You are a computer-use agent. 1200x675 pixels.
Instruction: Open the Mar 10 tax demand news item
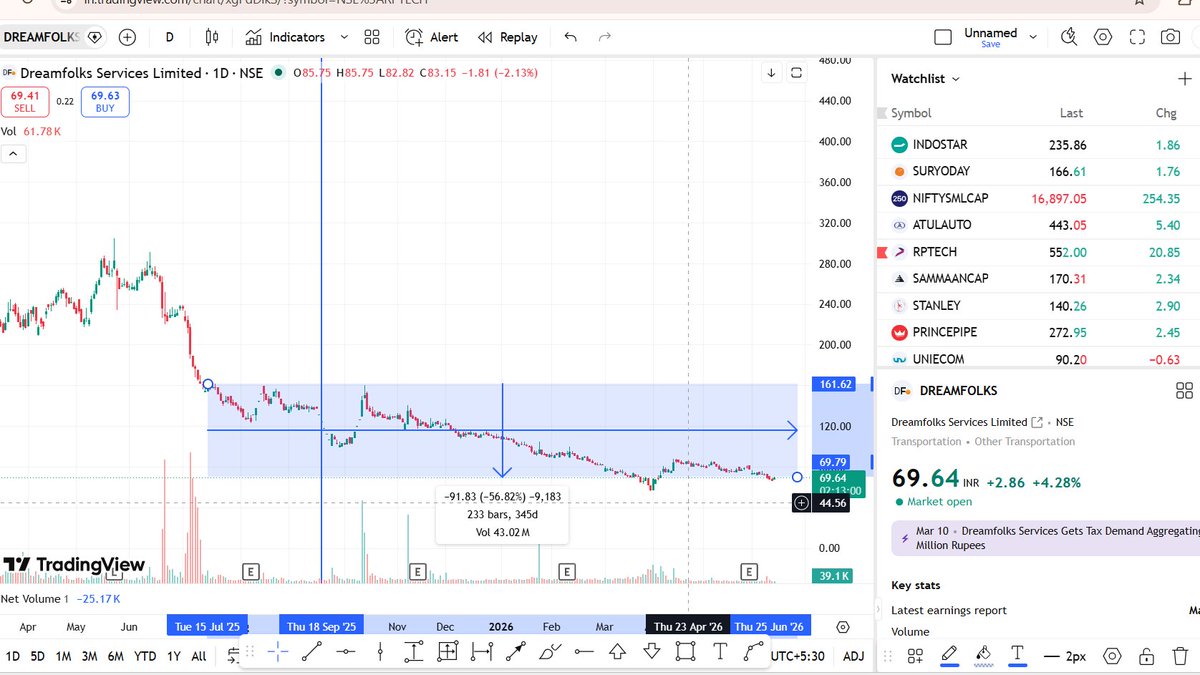pyautogui.click(x=1045, y=538)
